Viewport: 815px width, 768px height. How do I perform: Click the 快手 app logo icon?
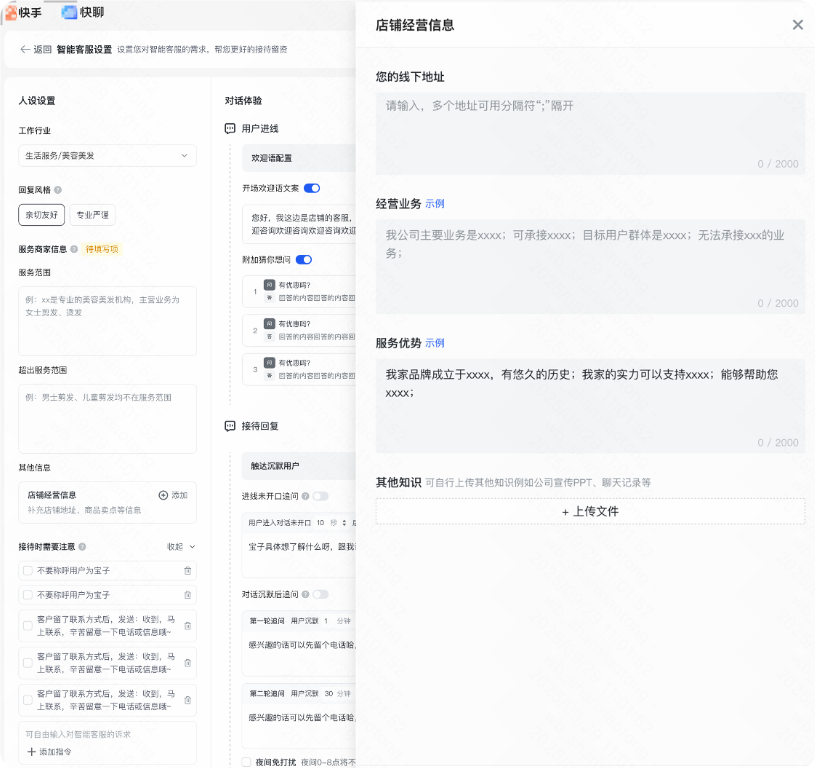[x=13, y=12]
